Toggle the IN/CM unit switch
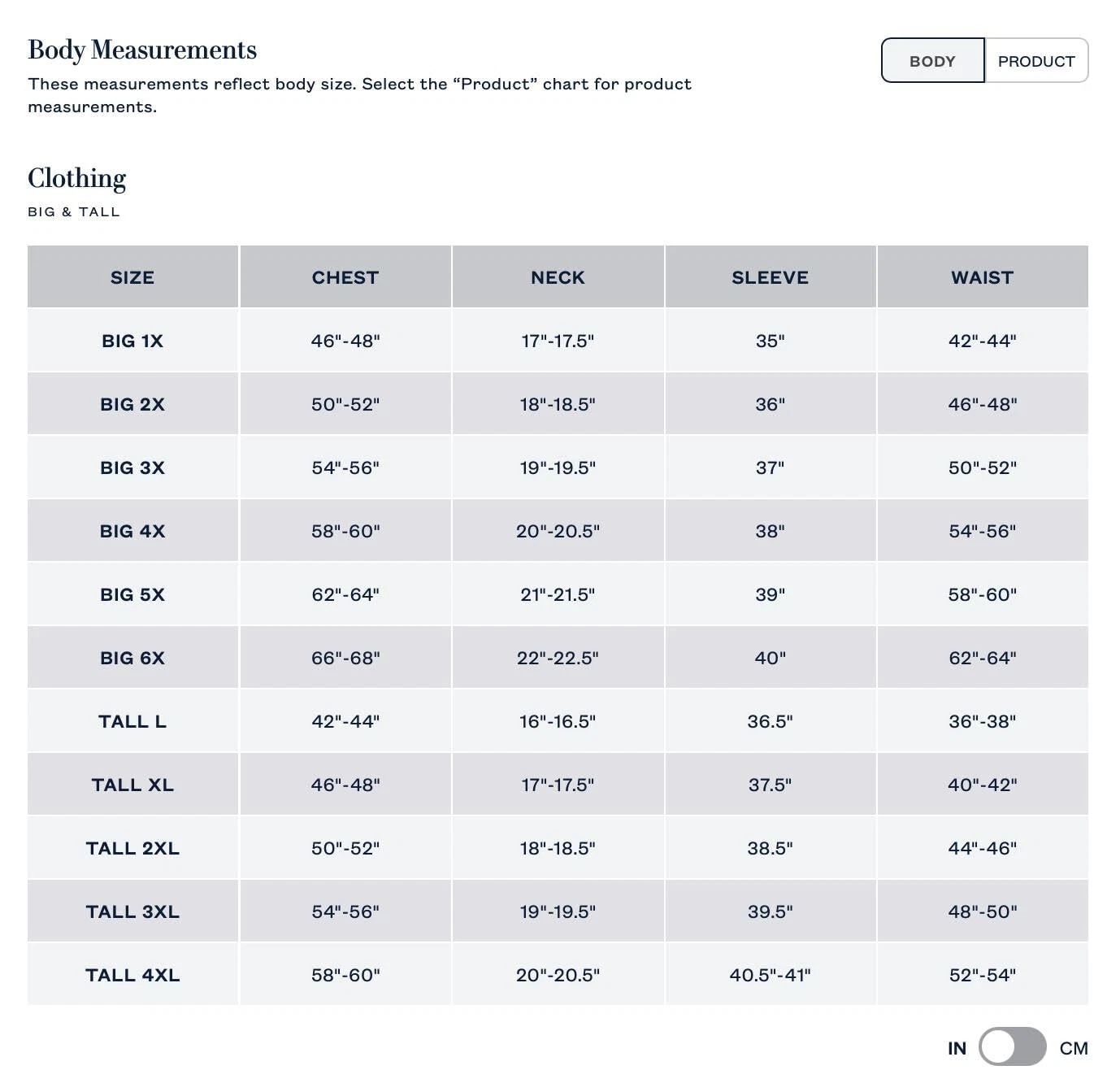The width and height of the screenshot is (1120, 1083). click(x=1012, y=1047)
